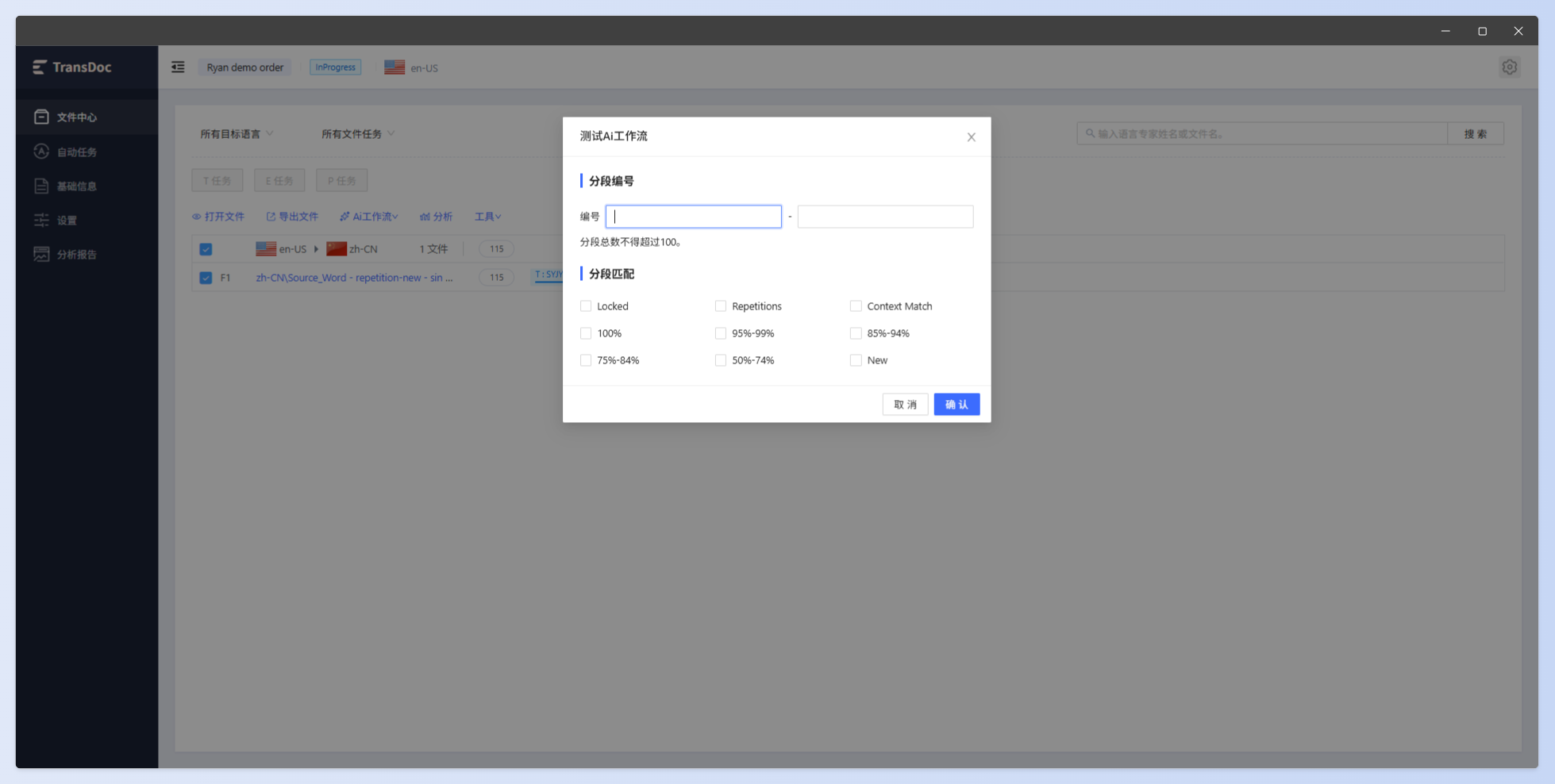Image resolution: width=1555 pixels, height=784 pixels.
Task: Click the US flag beside en-US in the header
Action: pos(395,67)
